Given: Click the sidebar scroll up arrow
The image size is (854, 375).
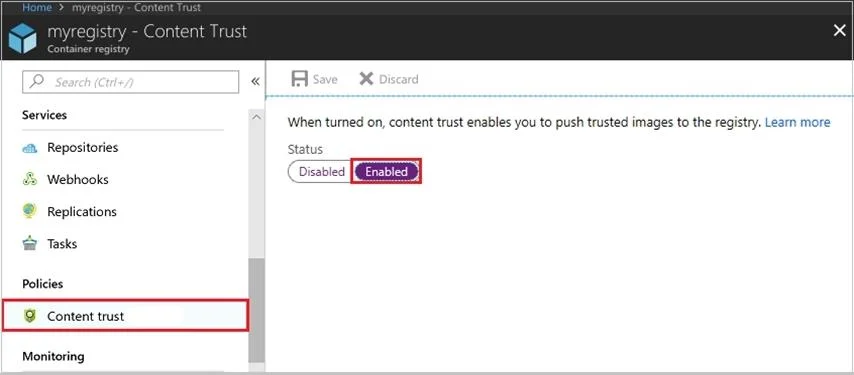Looking at the screenshot, I should 257,116.
